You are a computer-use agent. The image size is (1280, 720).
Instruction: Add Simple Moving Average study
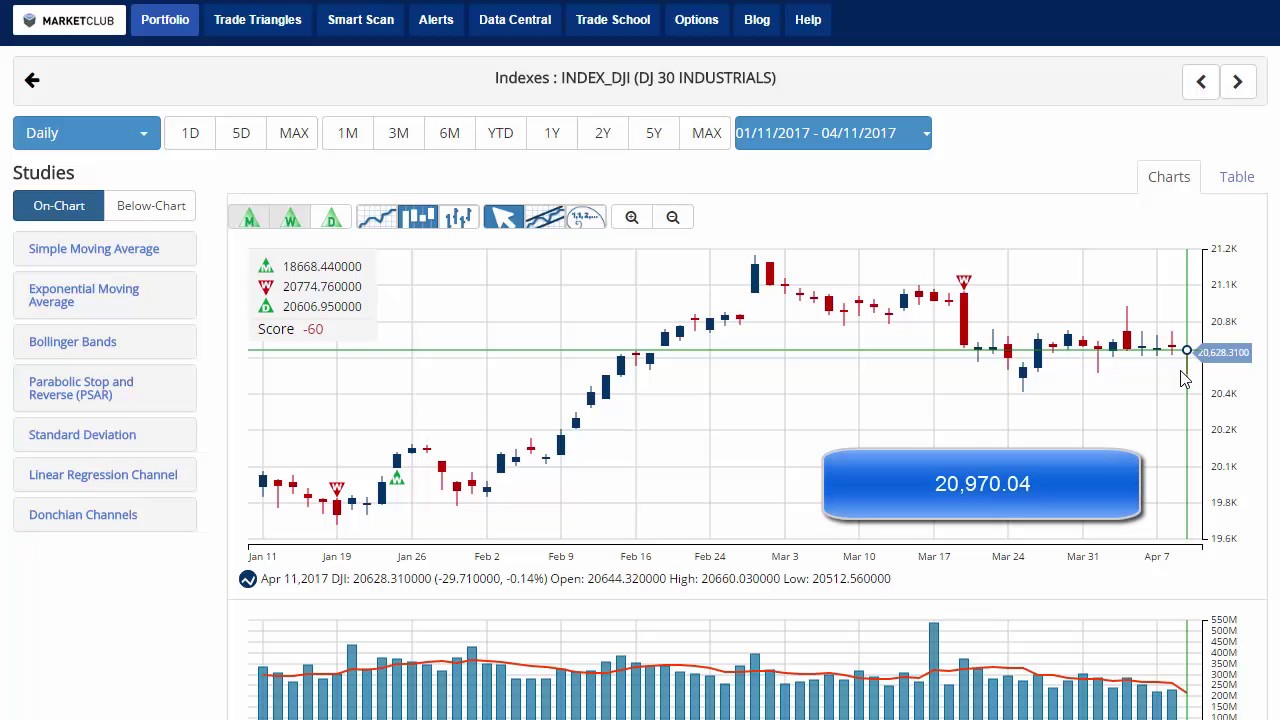[105, 249]
